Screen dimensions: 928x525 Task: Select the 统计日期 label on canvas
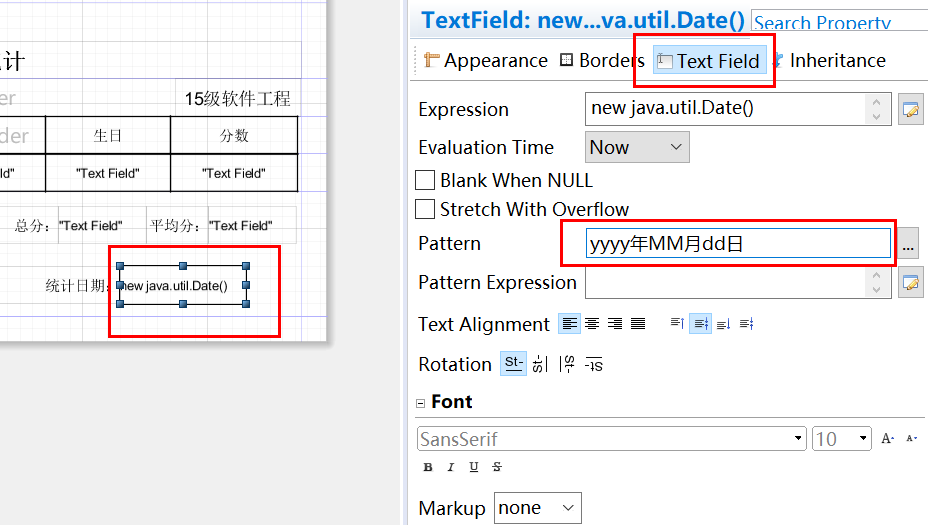pyautogui.click(x=78, y=286)
